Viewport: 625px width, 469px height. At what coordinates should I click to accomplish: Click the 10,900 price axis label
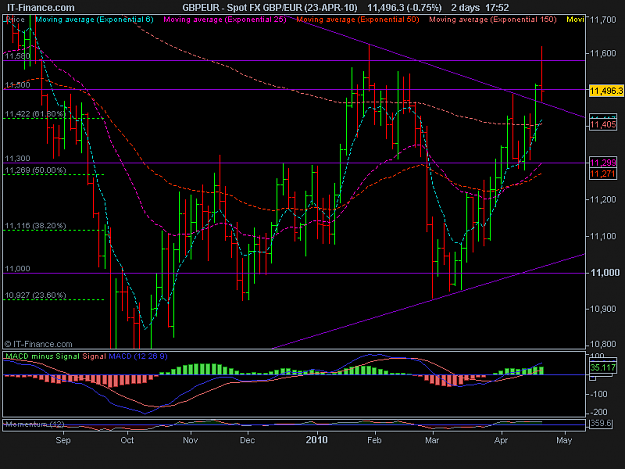click(603, 309)
